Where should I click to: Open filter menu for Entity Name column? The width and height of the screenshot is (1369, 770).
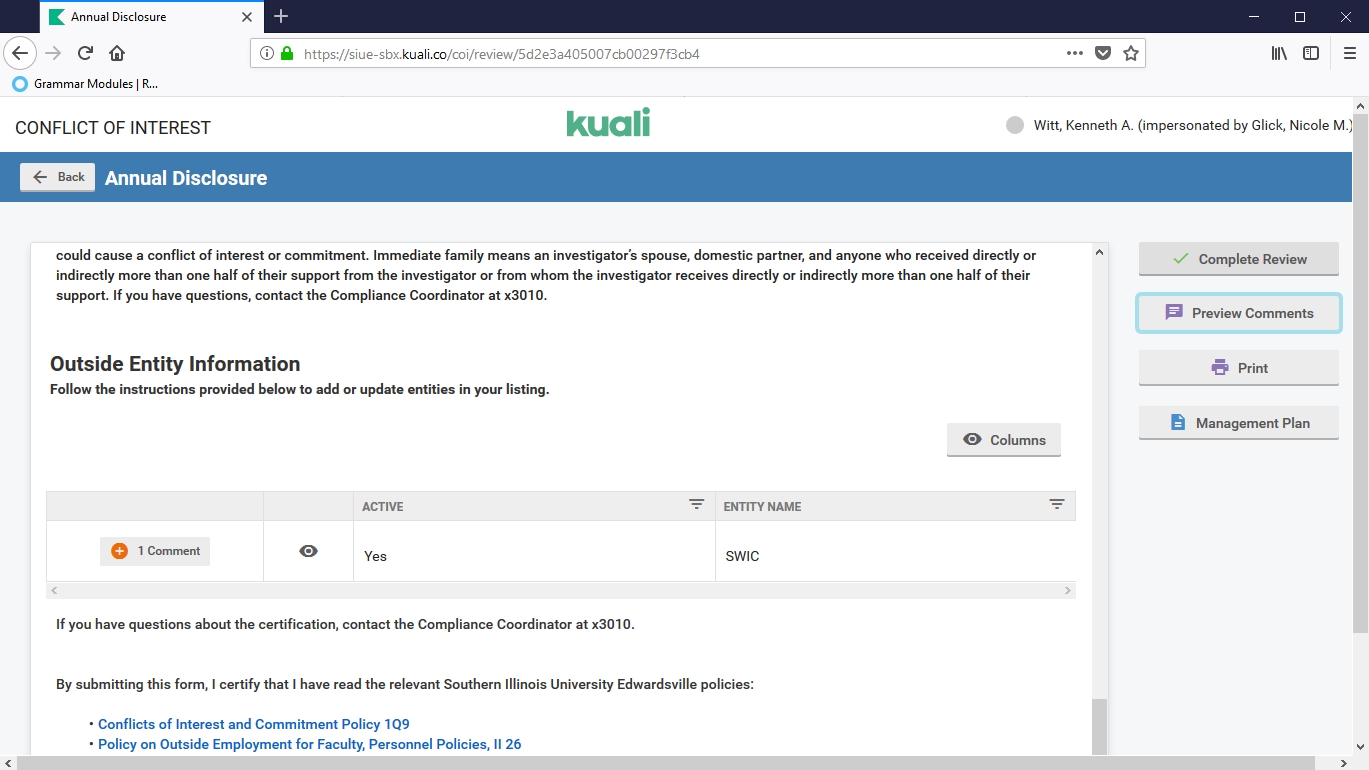pyautogui.click(x=1056, y=505)
